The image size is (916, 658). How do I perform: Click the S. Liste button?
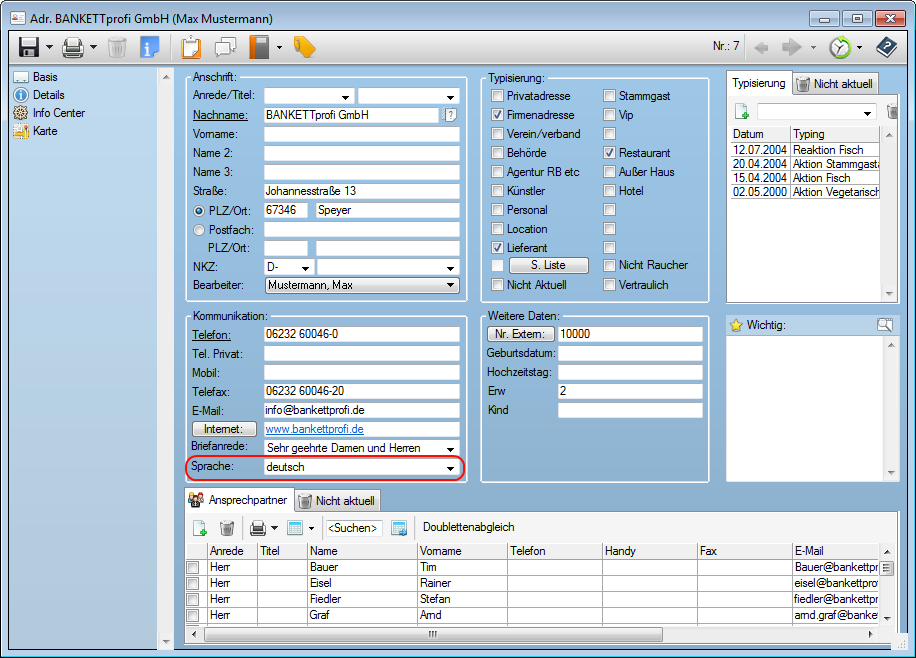[548, 265]
